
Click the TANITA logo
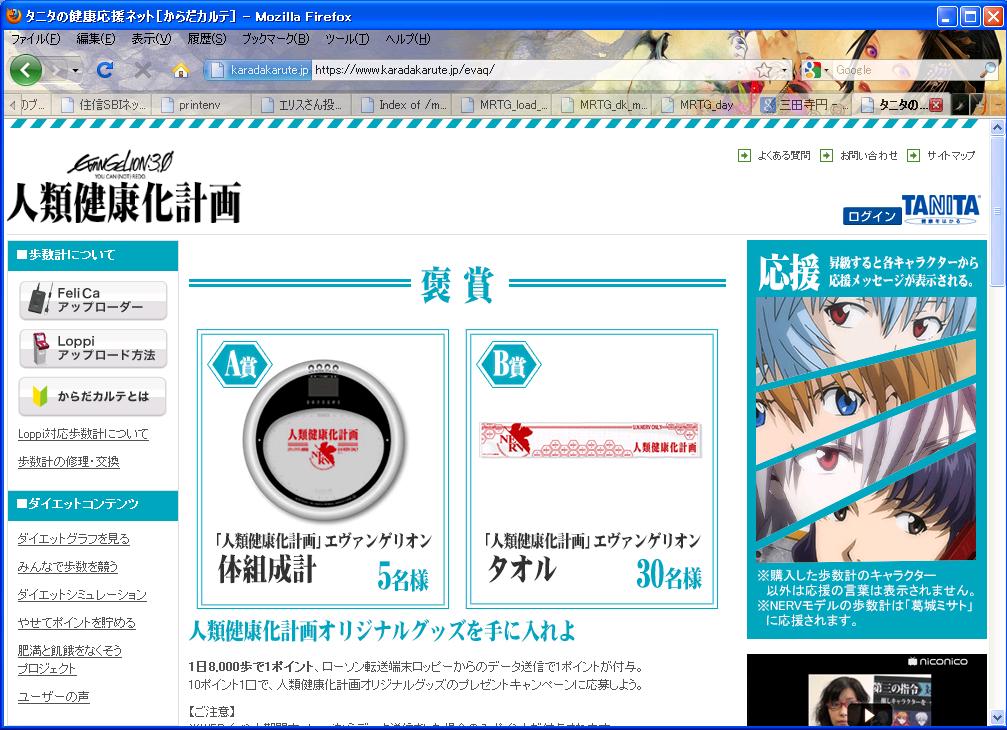point(941,209)
